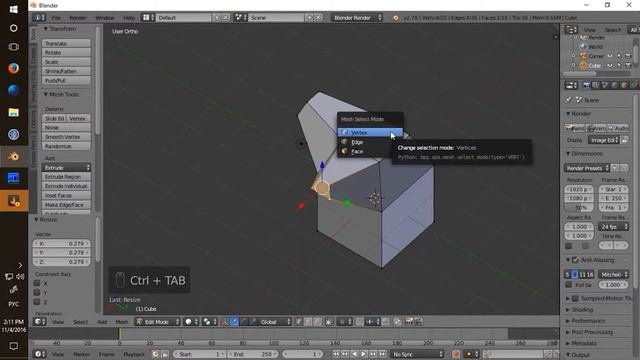Viewport: 640px width, 360px height.
Task: Open the Windows Start menu
Action: (13, 9)
